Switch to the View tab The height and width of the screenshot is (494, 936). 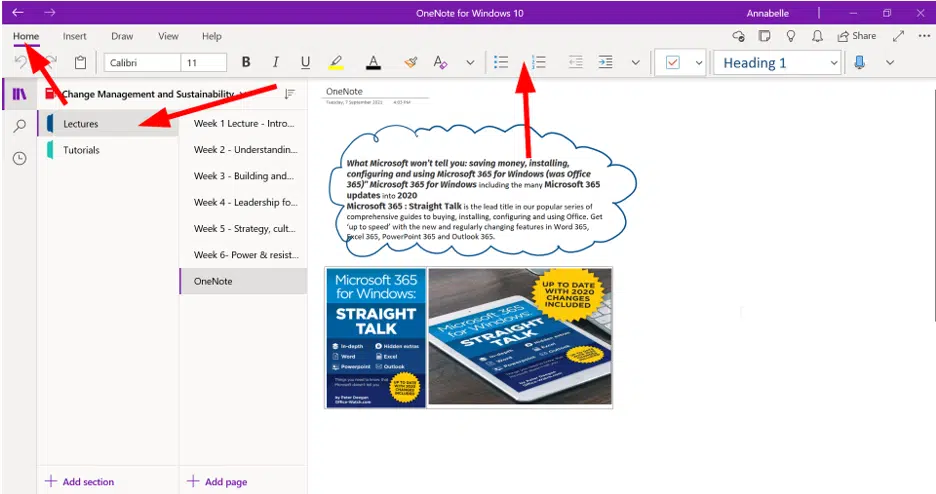point(168,36)
